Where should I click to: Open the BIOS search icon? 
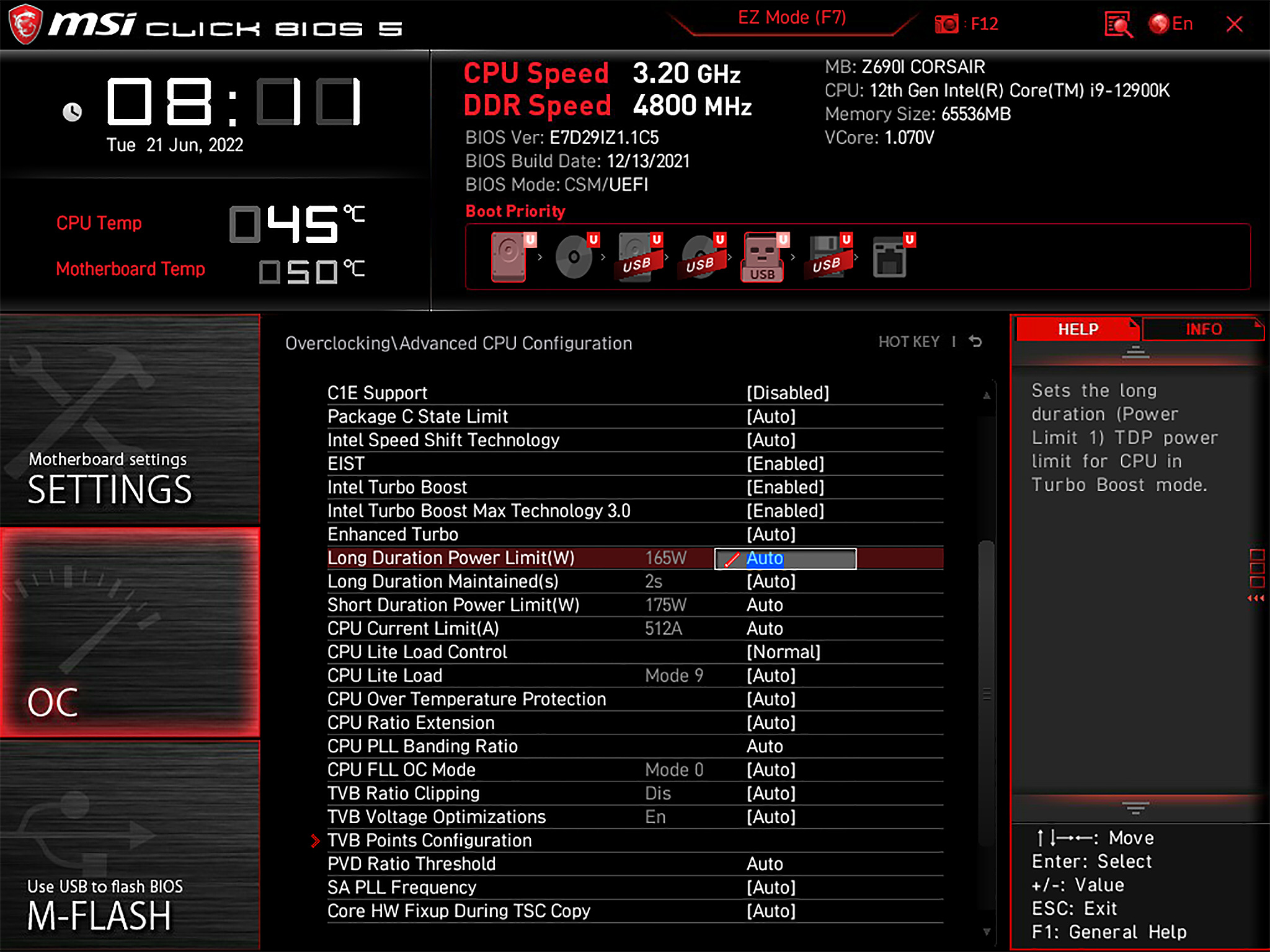(x=1118, y=25)
